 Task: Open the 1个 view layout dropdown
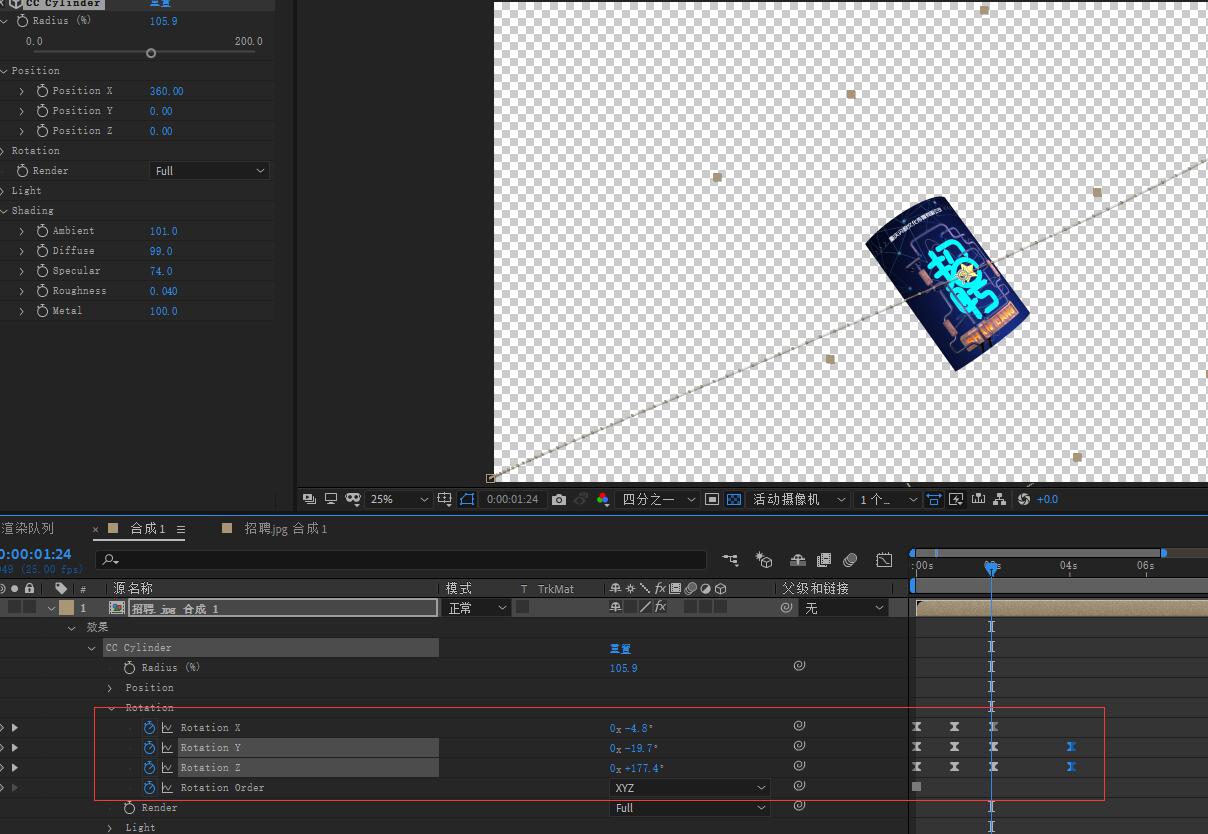coord(887,499)
